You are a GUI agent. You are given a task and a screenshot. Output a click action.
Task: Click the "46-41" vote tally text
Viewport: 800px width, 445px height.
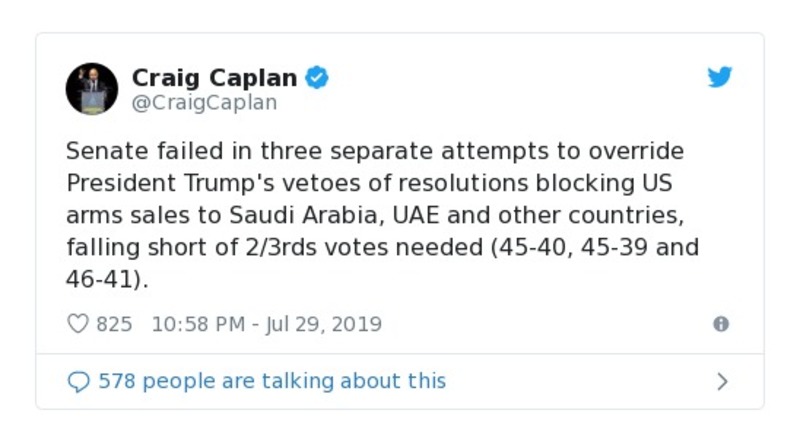100,279
